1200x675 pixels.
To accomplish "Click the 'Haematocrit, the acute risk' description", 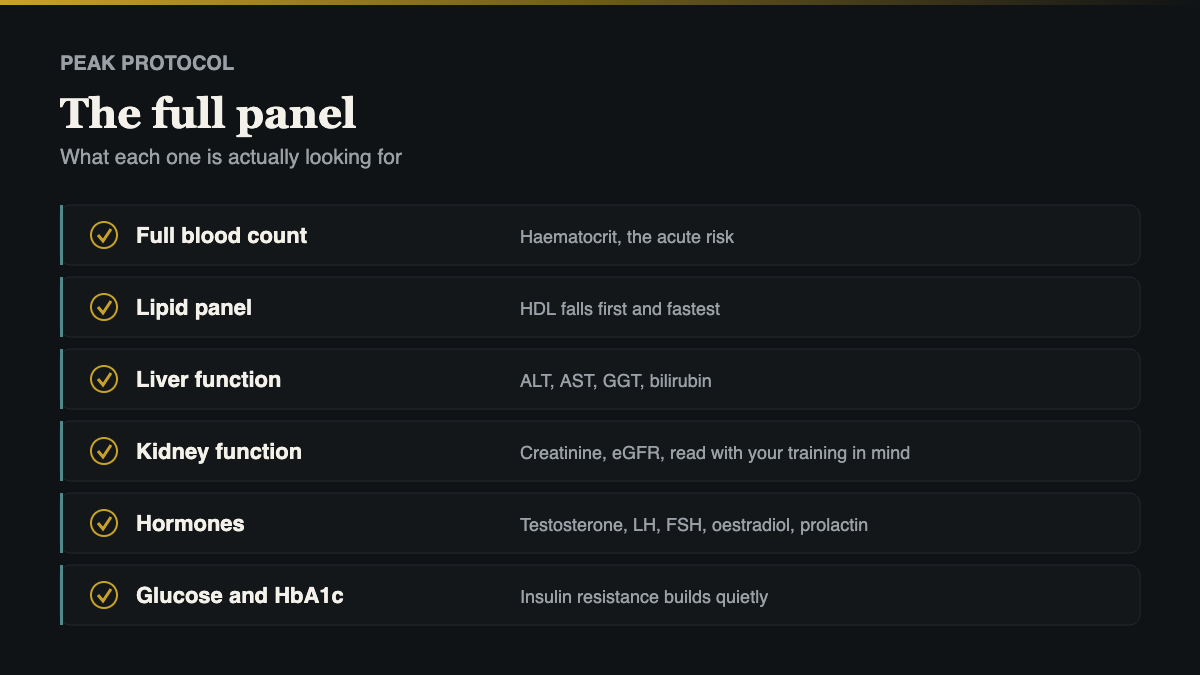I will click(x=627, y=237).
